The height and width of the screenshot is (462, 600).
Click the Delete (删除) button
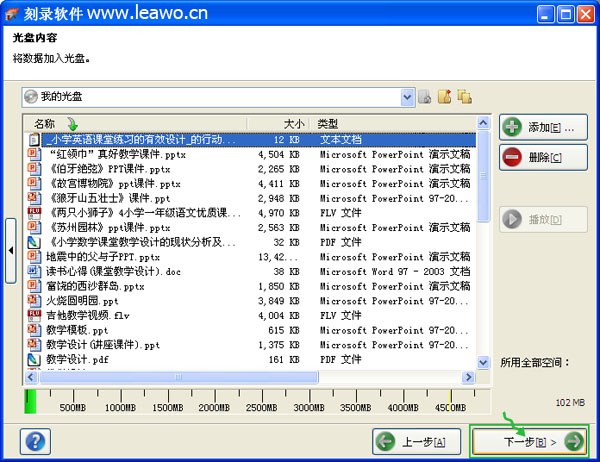[543, 157]
